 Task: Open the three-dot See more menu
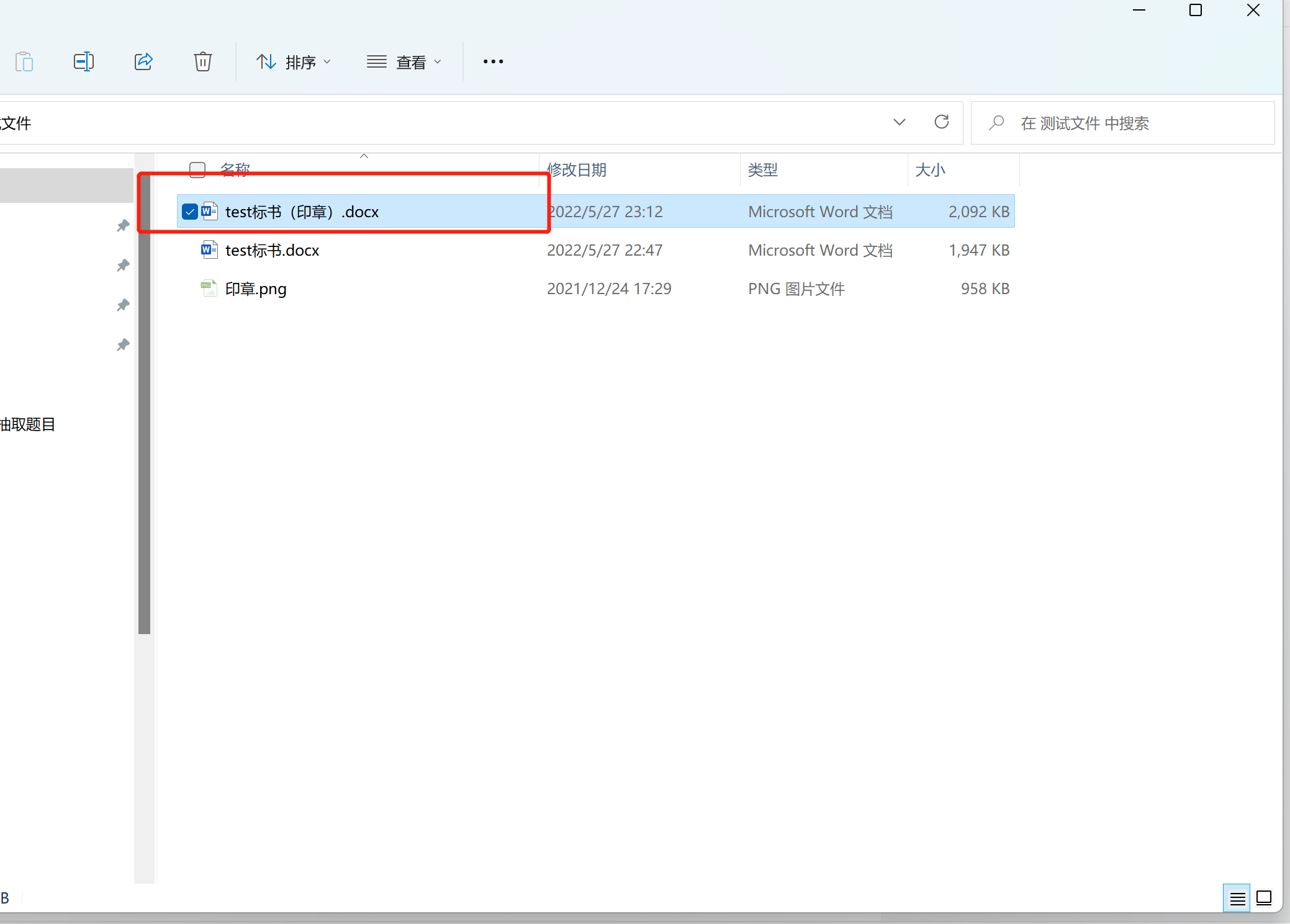tap(493, 61)
